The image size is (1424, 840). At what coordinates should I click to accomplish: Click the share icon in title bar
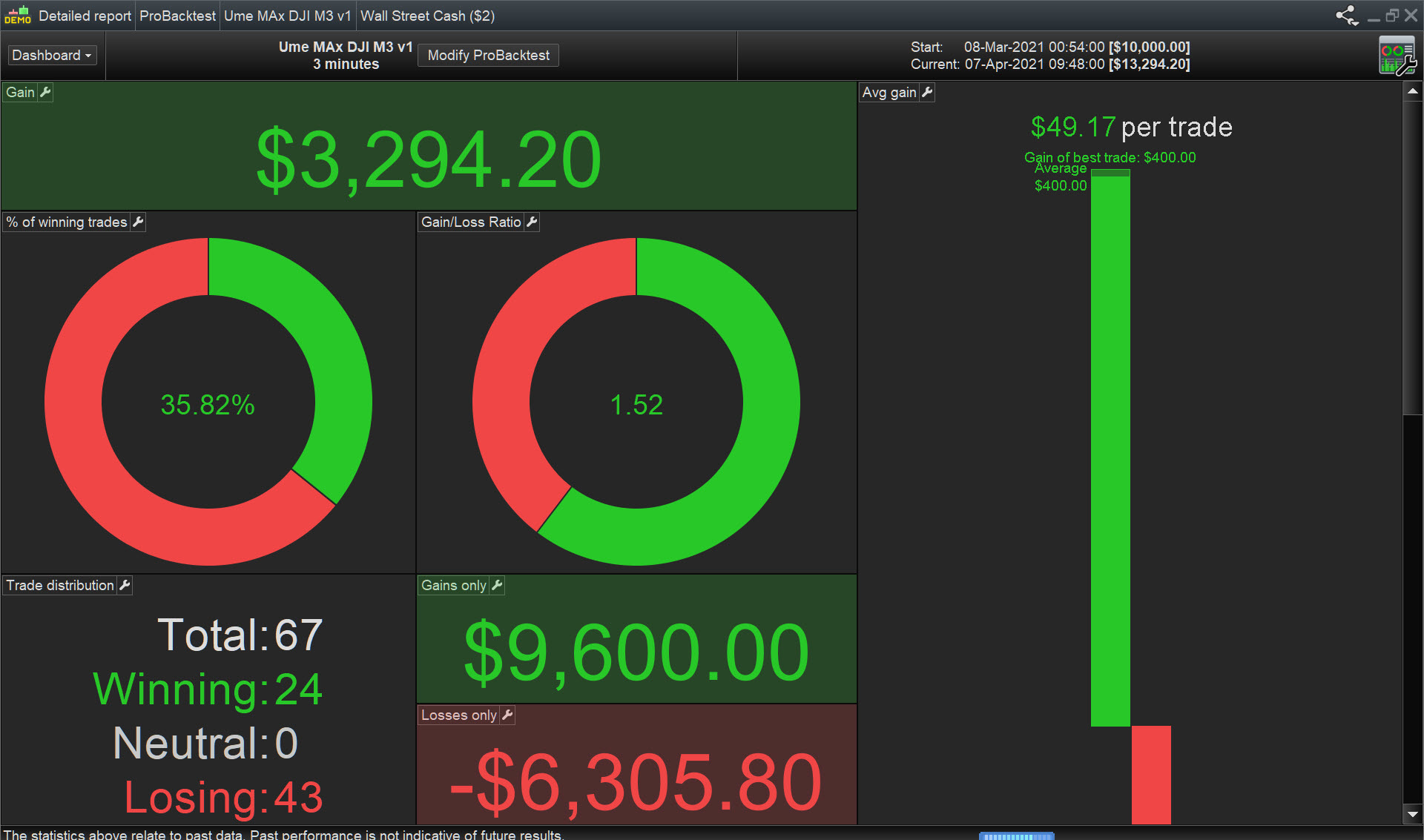(1346, 16)
